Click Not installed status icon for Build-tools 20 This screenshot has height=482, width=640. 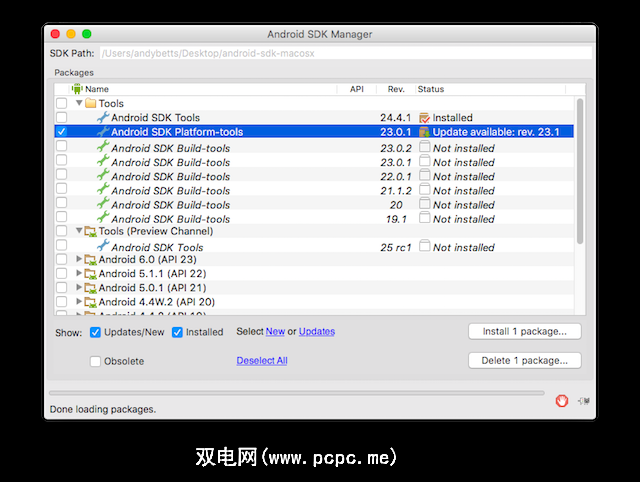pyautogui.click(x=424, y=203)
